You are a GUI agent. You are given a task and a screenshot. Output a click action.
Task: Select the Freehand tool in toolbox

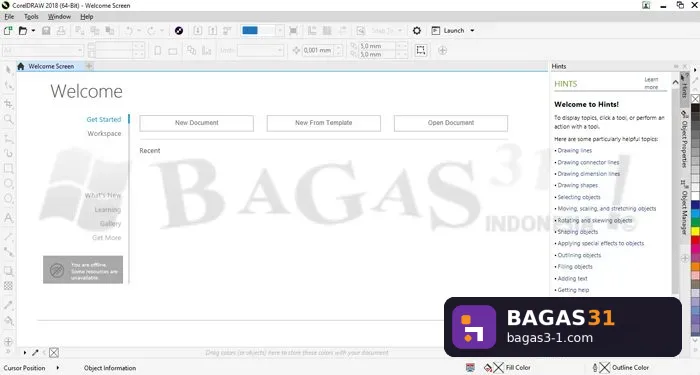point(8,138)
